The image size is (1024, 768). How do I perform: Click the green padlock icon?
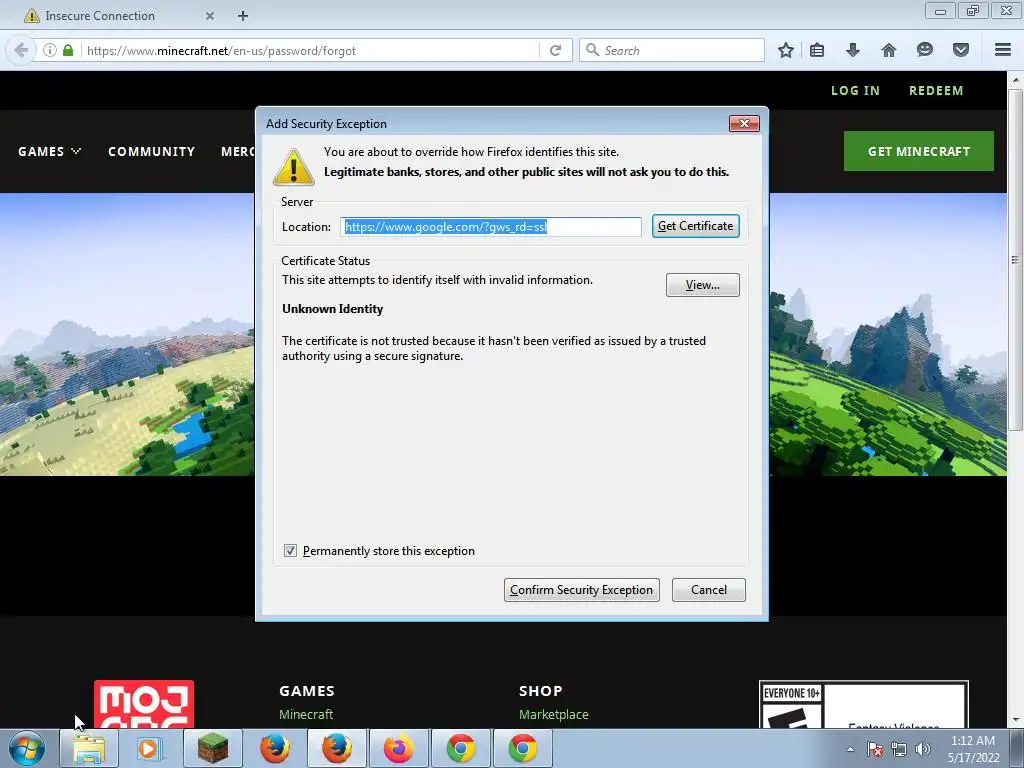(x=68, y=50)
